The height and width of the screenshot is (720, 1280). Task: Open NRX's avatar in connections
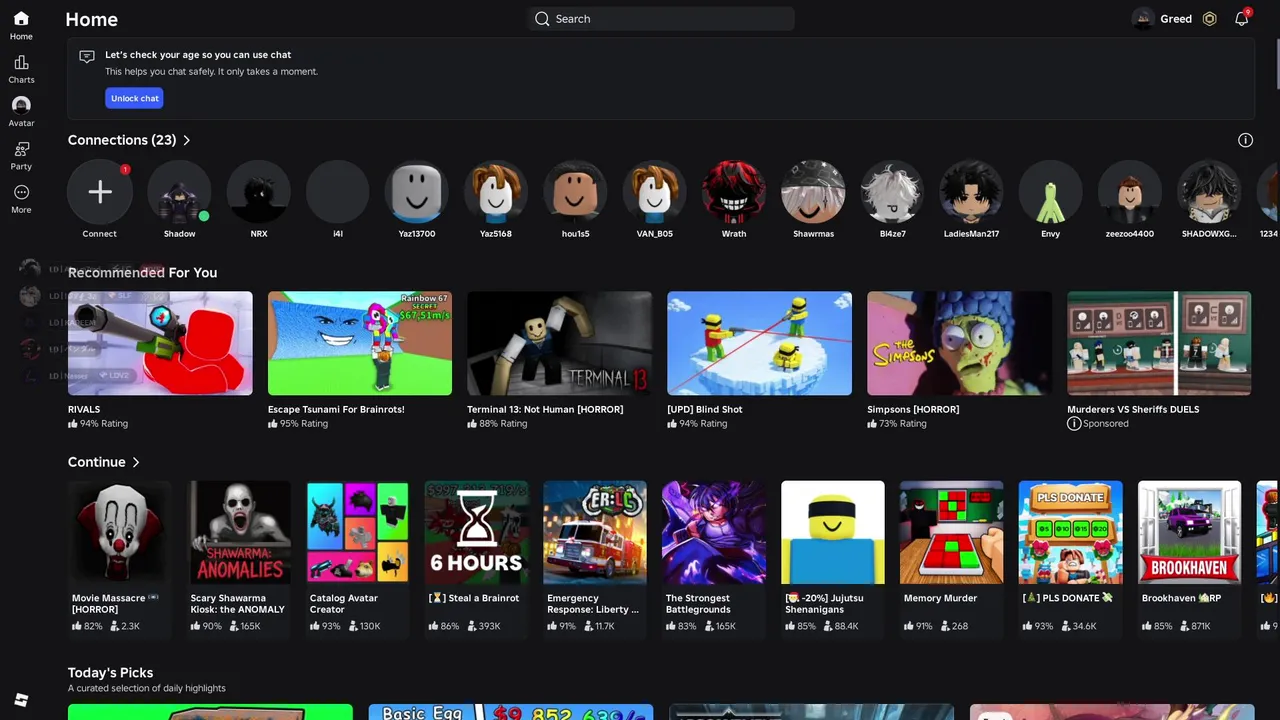(x=259, y=192)
